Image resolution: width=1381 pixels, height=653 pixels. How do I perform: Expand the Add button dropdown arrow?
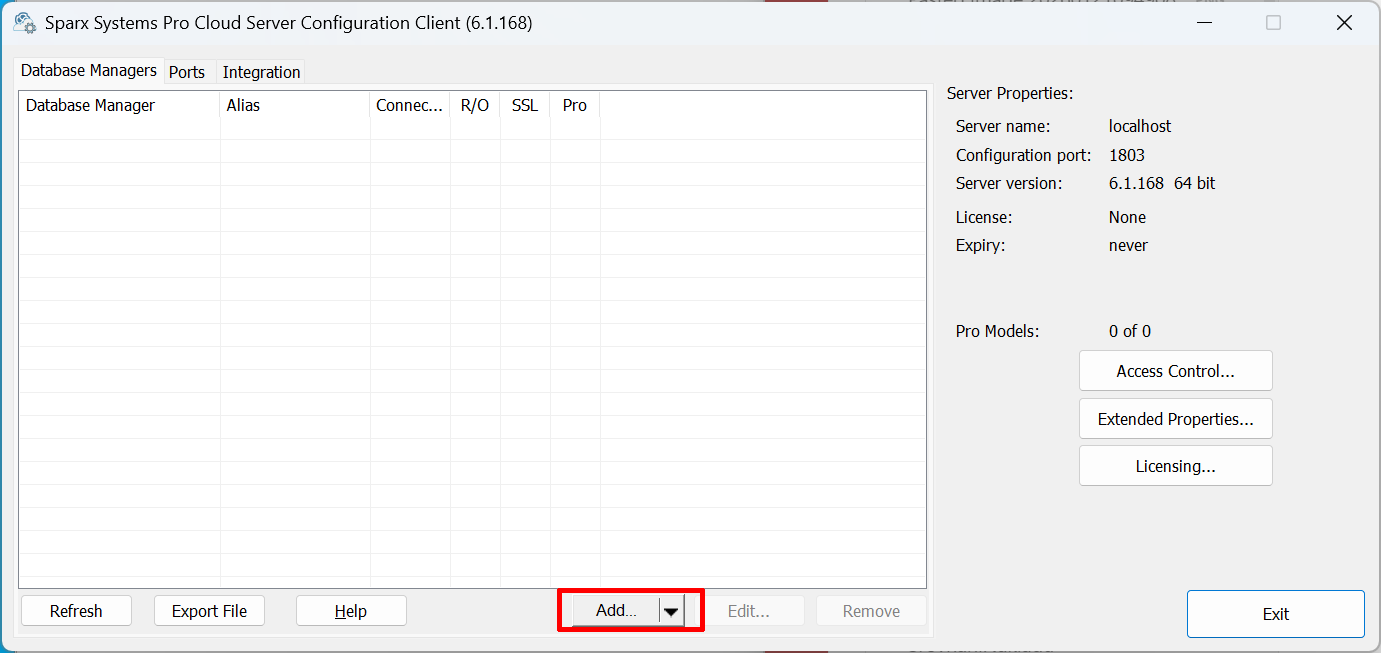(x=672, y=611)
